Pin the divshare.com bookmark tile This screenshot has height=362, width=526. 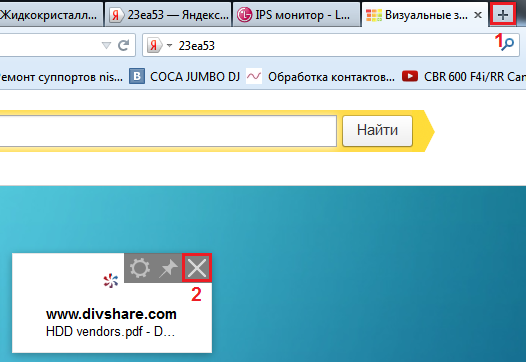(x=168, y=268)
